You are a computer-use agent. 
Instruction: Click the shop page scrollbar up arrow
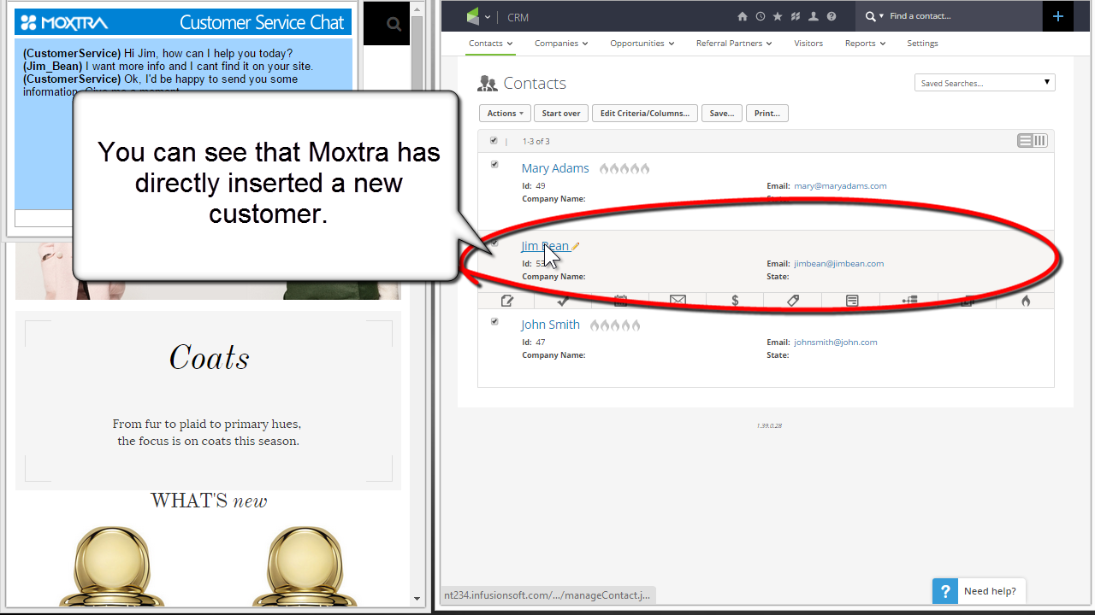tap(417, 8)
